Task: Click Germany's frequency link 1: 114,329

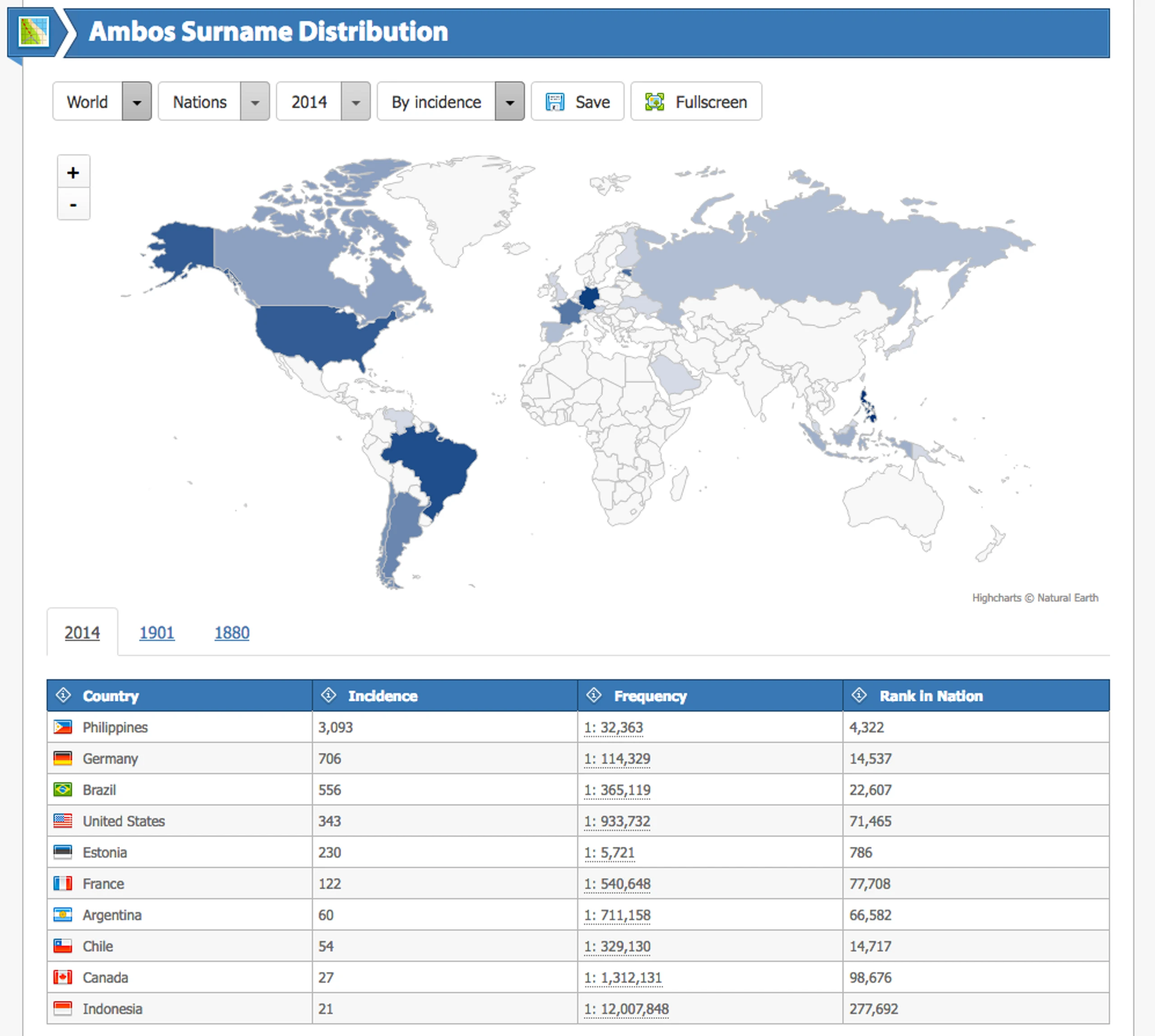Action: point(617,759)
